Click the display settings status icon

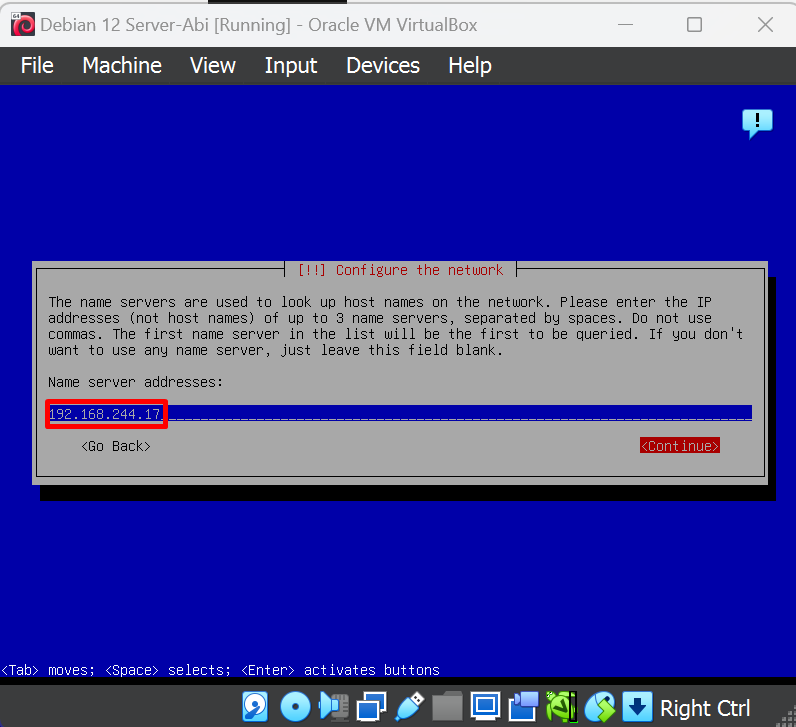point(485,707)
